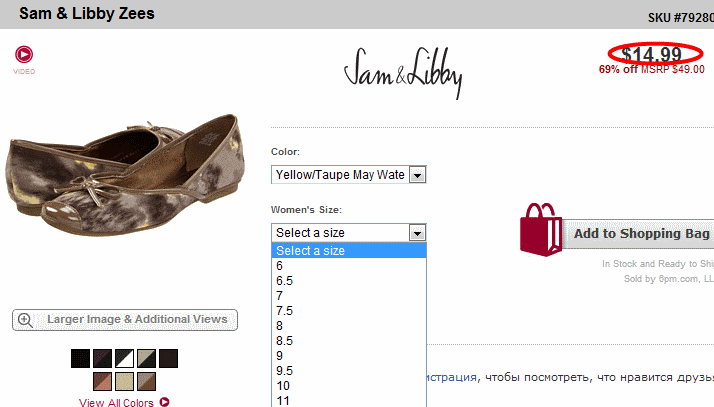
Task: Click the shoe product image
Action: coord(125,175)
